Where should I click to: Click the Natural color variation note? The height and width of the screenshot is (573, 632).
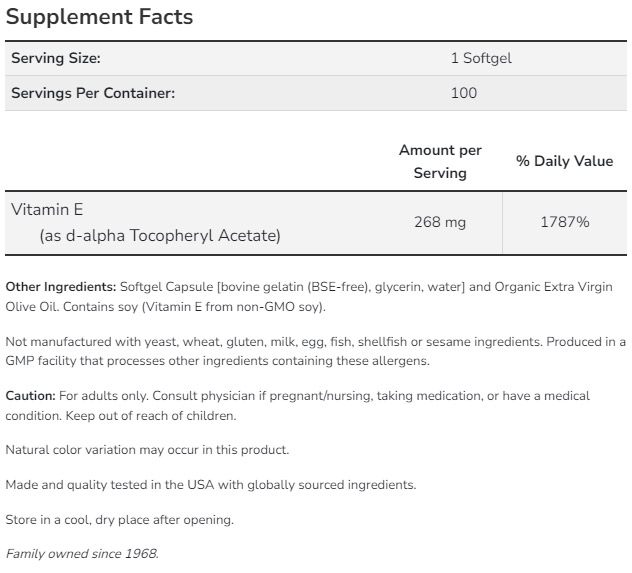147,450
